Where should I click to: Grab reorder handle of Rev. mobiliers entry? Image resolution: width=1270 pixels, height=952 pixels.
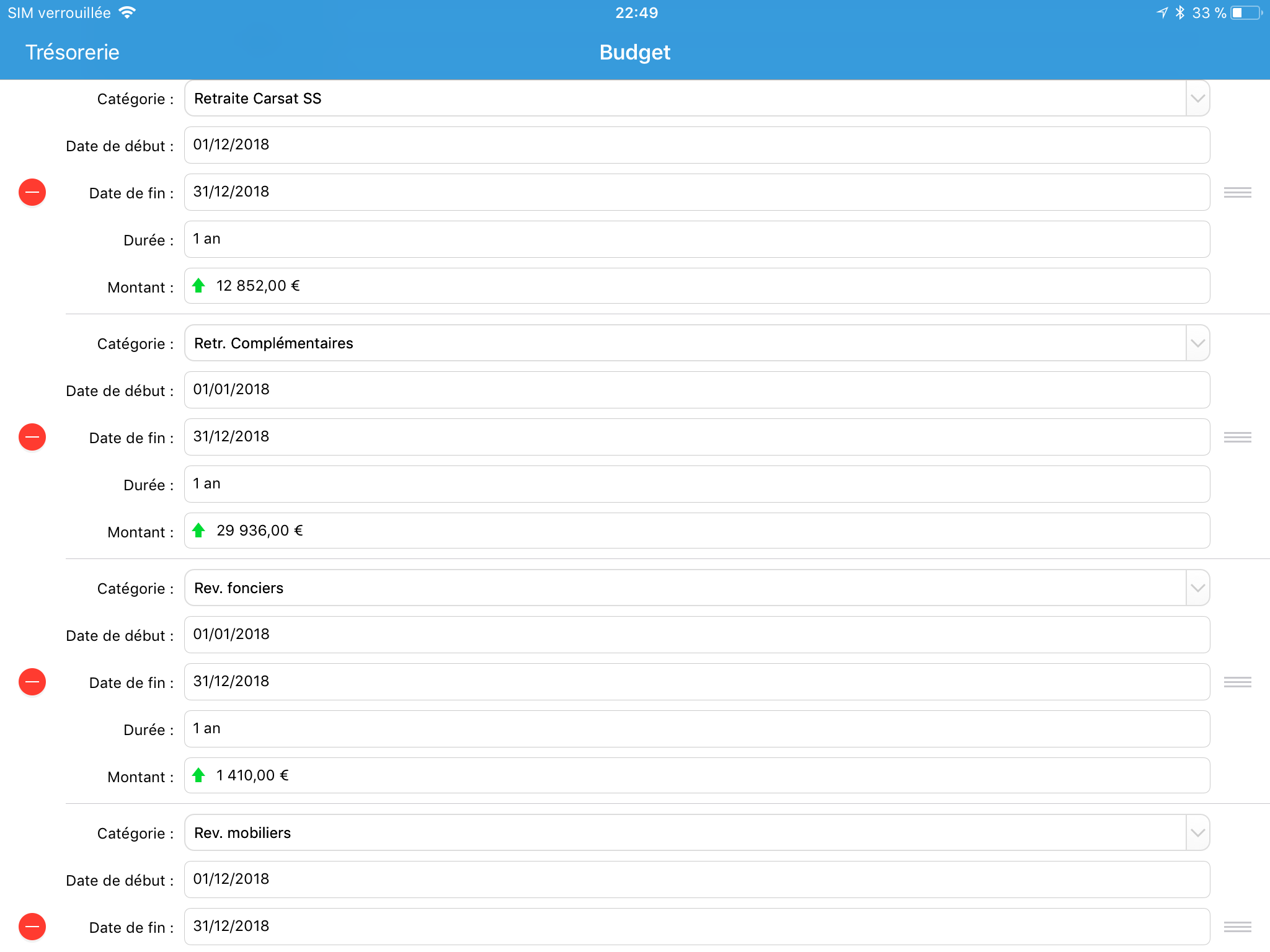1237,927
